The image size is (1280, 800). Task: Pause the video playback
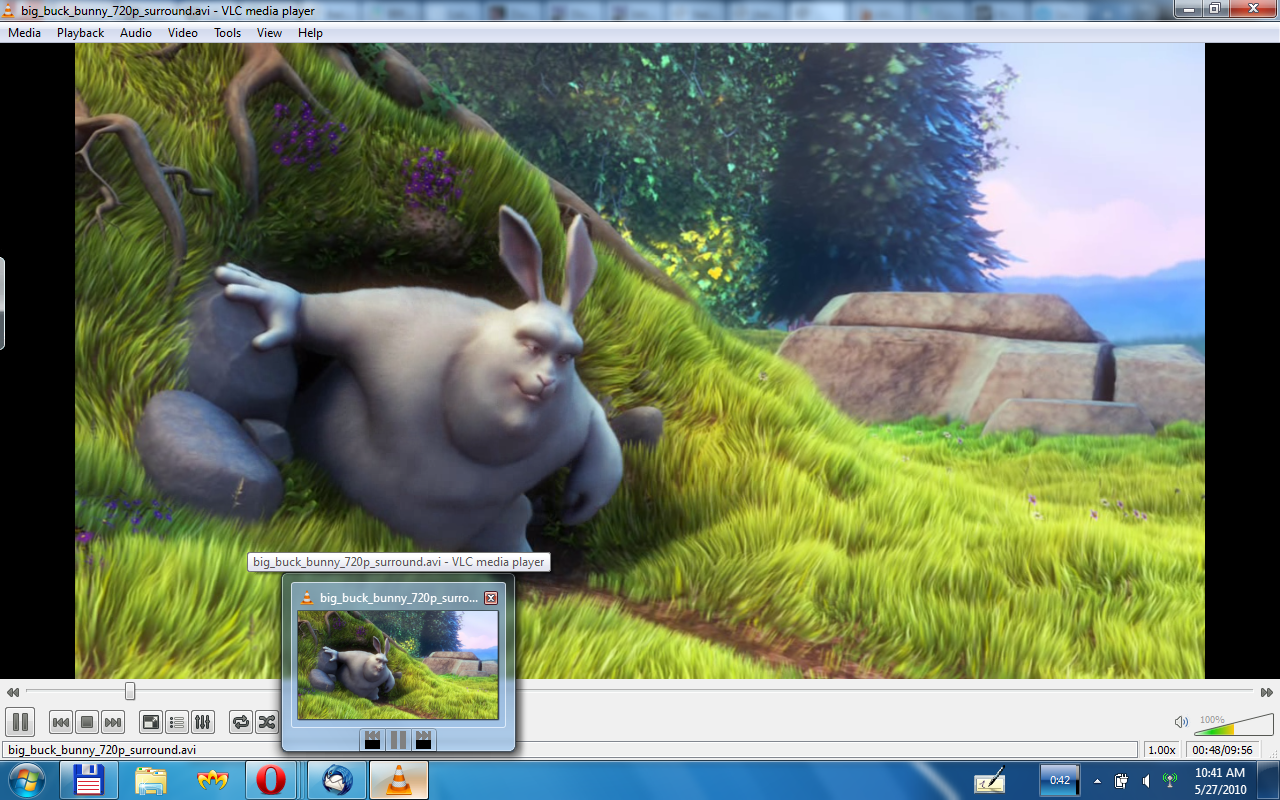point(20,722)
